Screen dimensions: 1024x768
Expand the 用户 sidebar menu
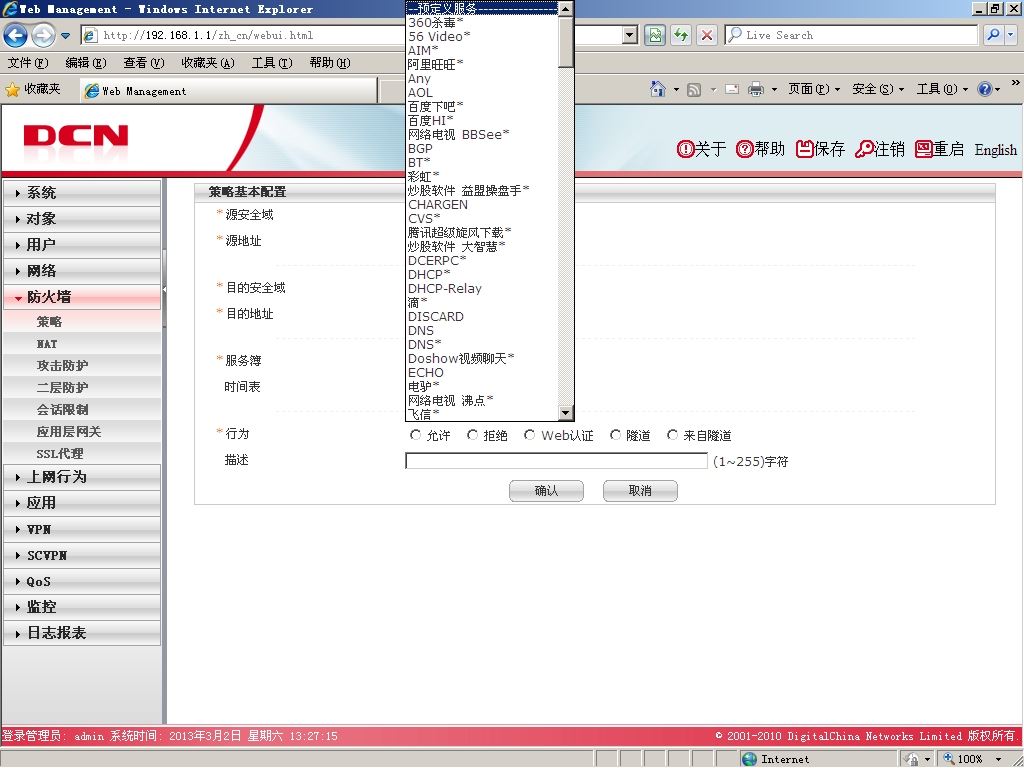(82, 245)
